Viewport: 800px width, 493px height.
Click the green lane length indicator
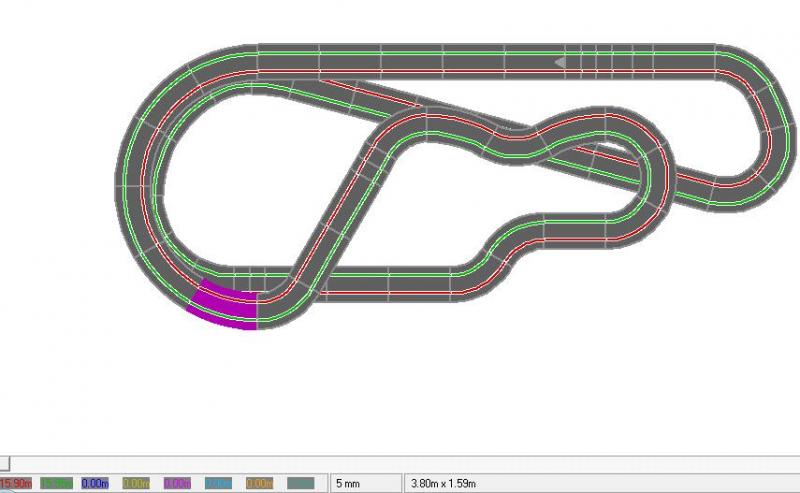click(54, 483)
